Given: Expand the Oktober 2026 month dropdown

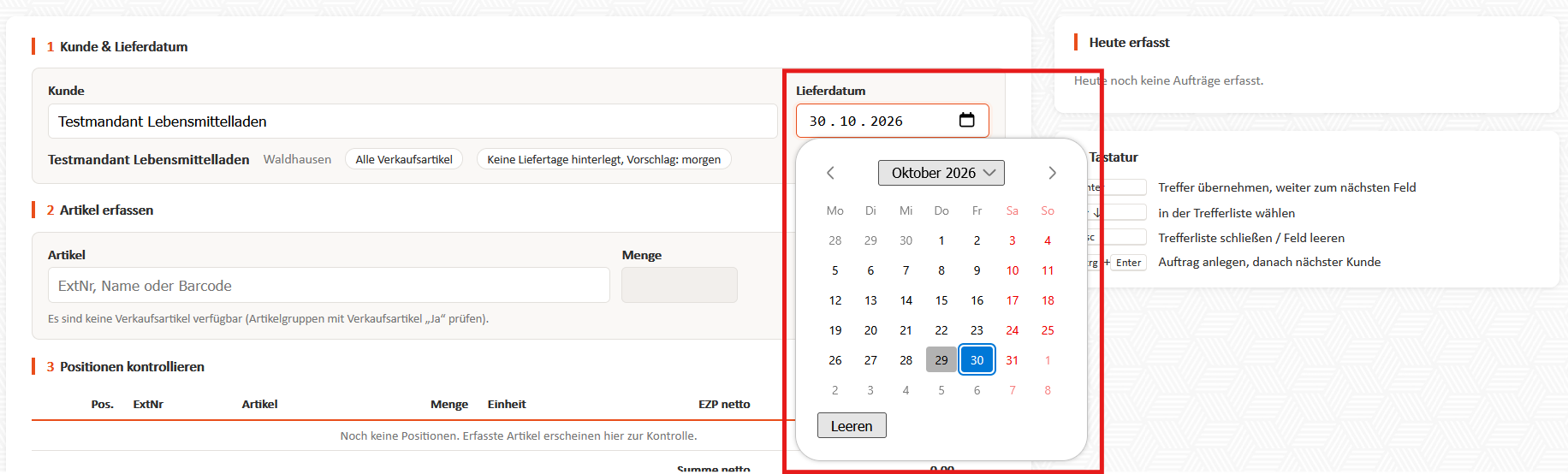Looking at the screenshot, I should (941, 173).
